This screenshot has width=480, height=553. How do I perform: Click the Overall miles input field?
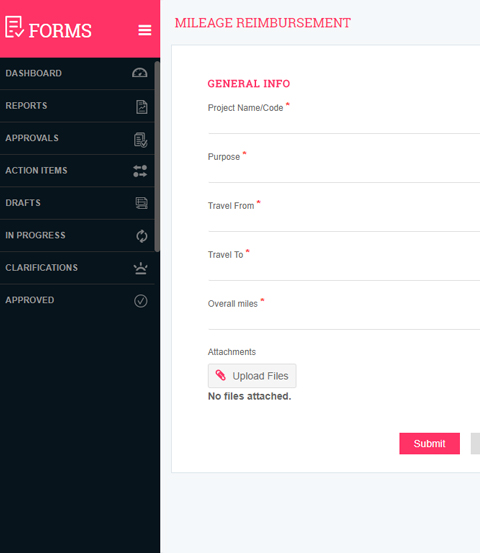click(344, 321)
